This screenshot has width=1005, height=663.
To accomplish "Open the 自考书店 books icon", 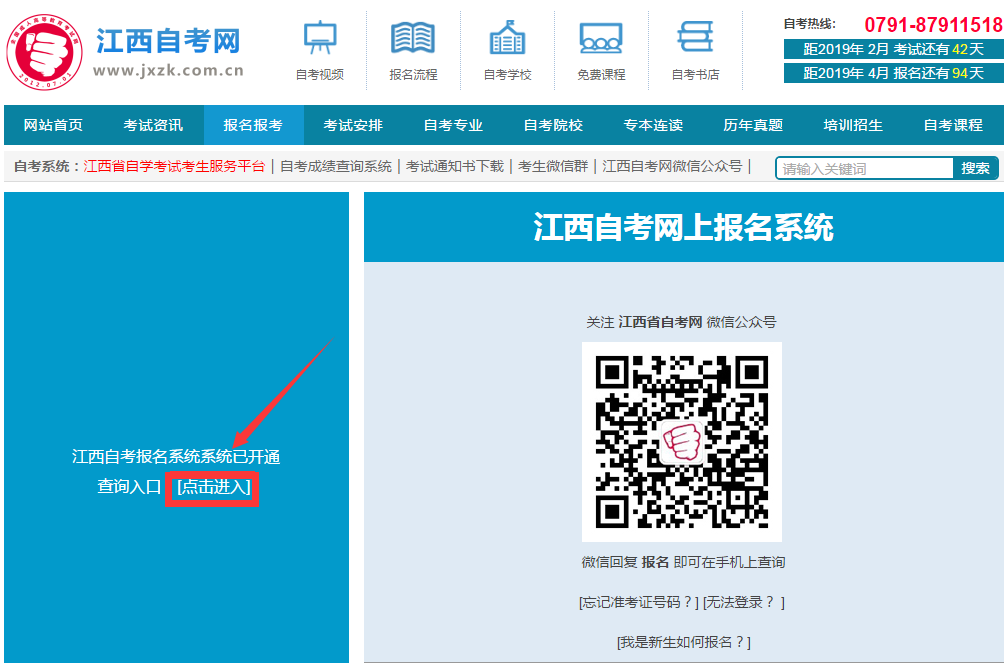I will (x=695, y=39).
